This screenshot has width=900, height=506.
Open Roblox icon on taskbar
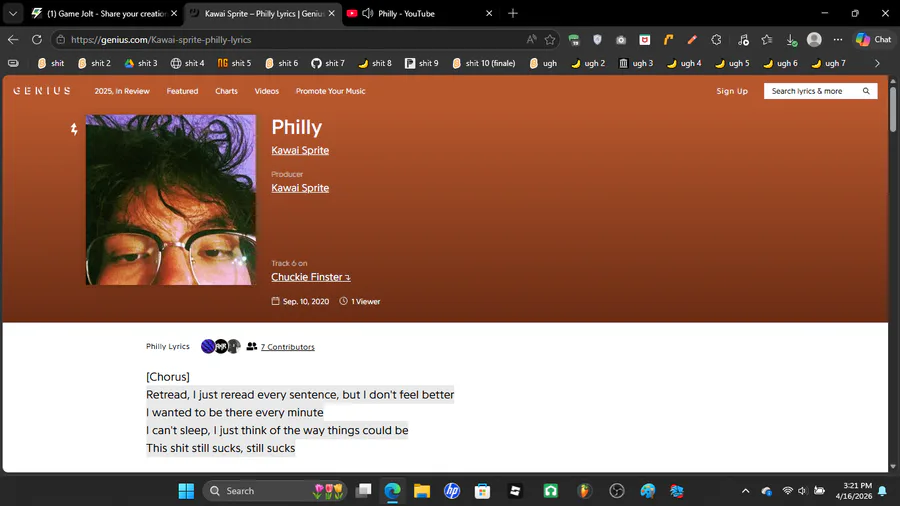[x=515, y=491]
